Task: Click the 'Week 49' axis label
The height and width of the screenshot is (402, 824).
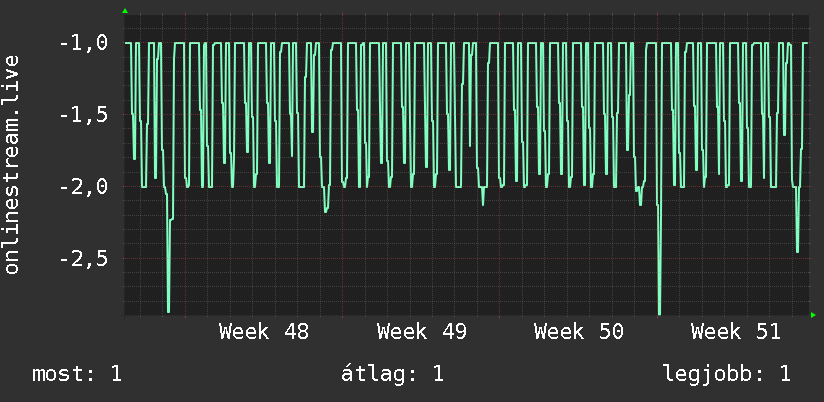Action: (x=421, y=332)
